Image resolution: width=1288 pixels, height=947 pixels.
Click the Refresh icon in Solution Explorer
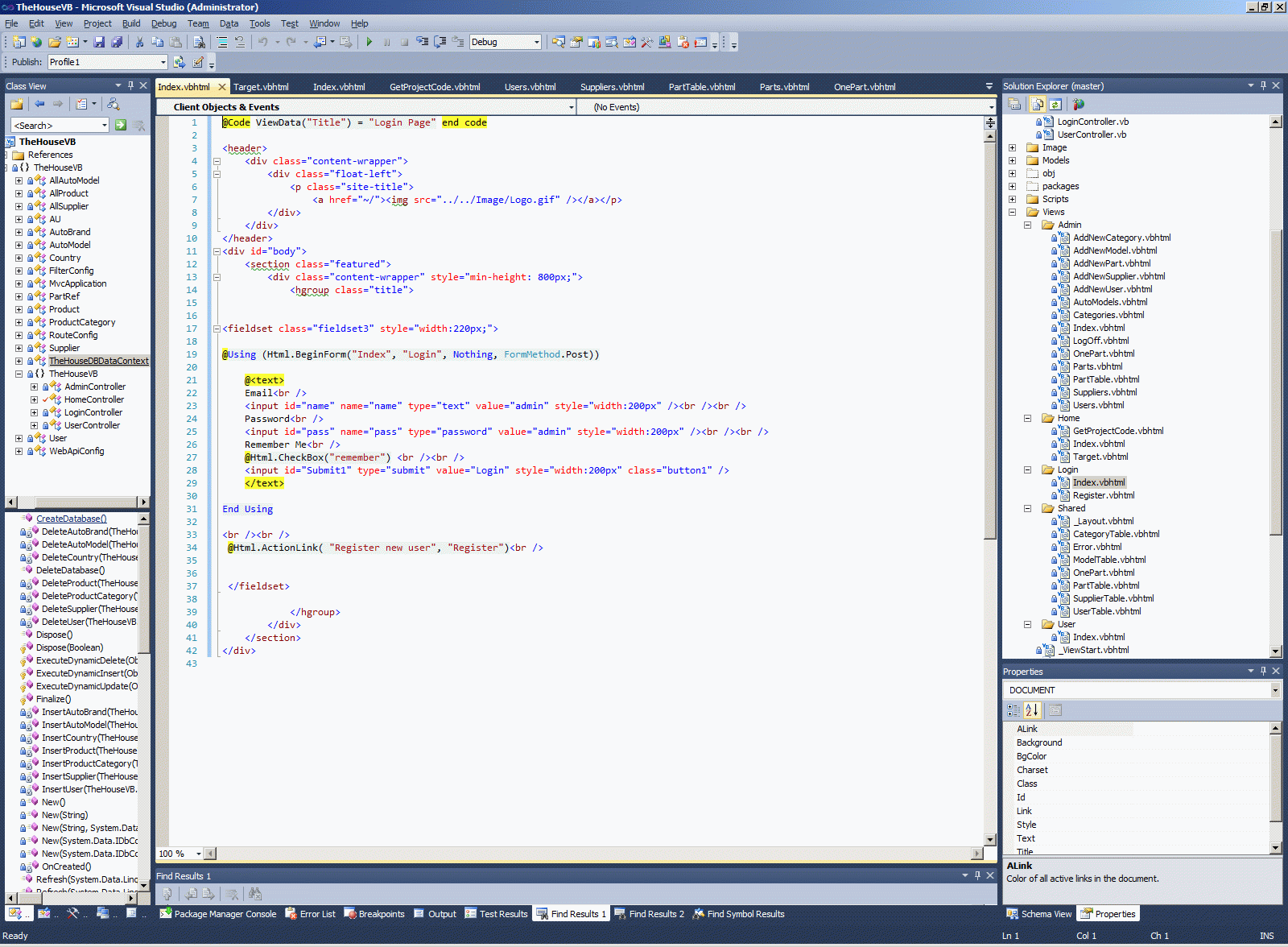1055,104
